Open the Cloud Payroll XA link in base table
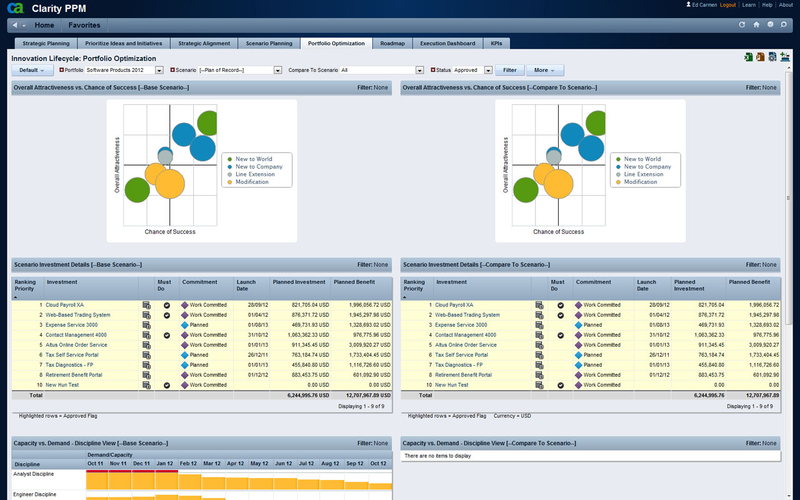The image size is (800, 500). coord(65,305)
